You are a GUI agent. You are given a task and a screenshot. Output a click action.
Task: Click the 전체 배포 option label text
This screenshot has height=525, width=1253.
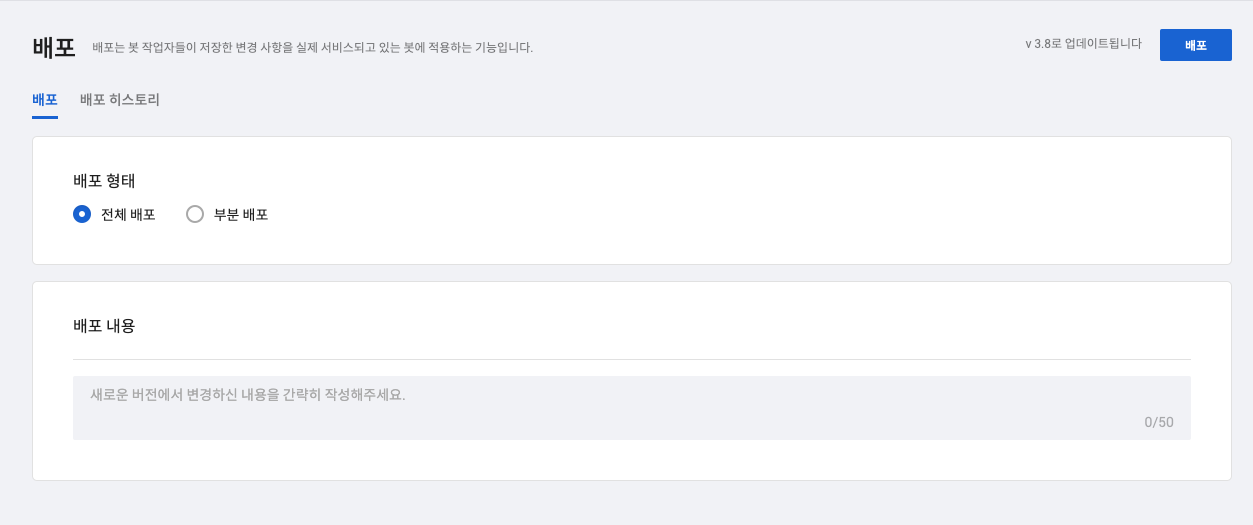tap(128, 214)
